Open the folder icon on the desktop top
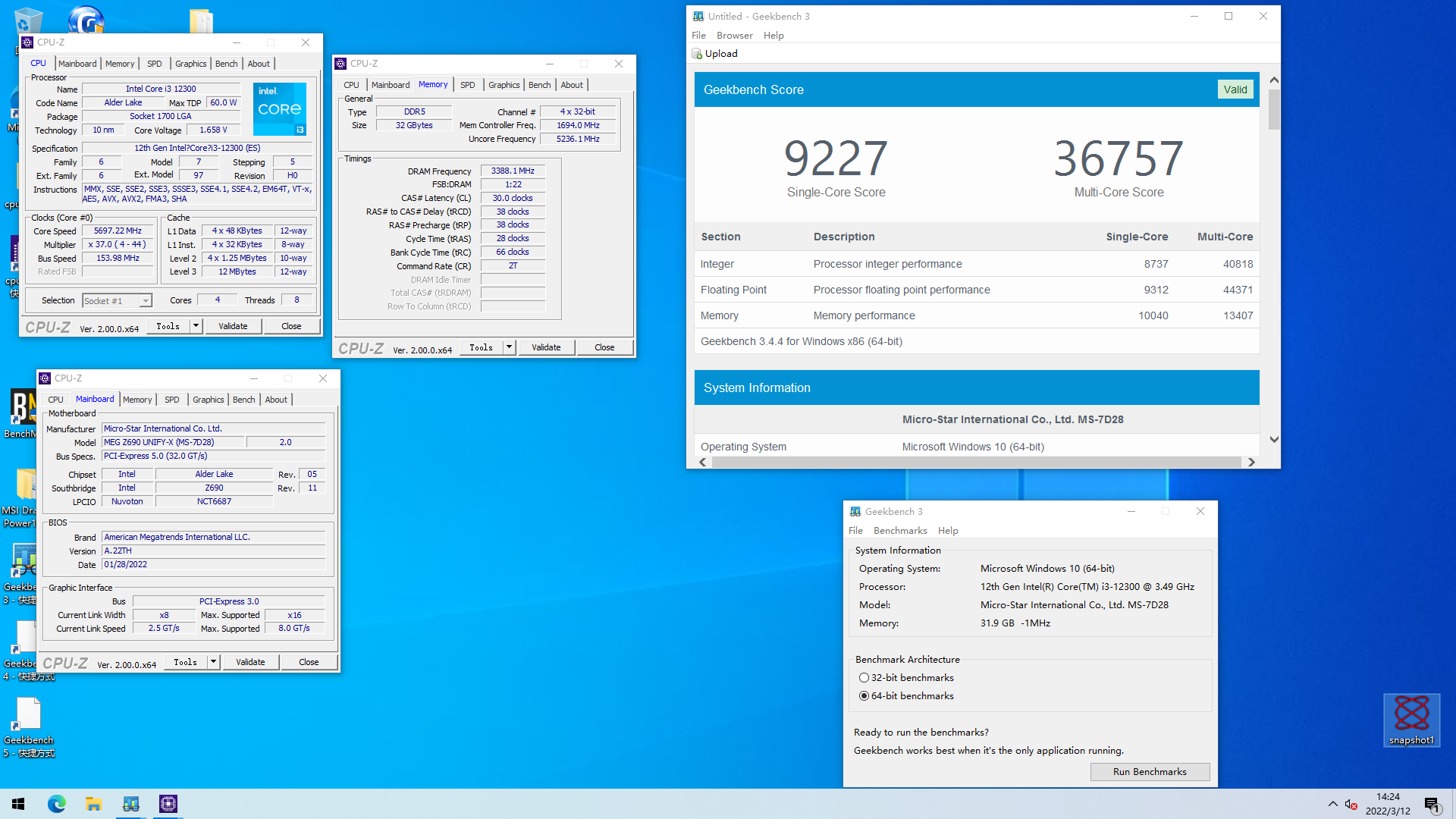The image size is (1456, 819). [201, 20]
